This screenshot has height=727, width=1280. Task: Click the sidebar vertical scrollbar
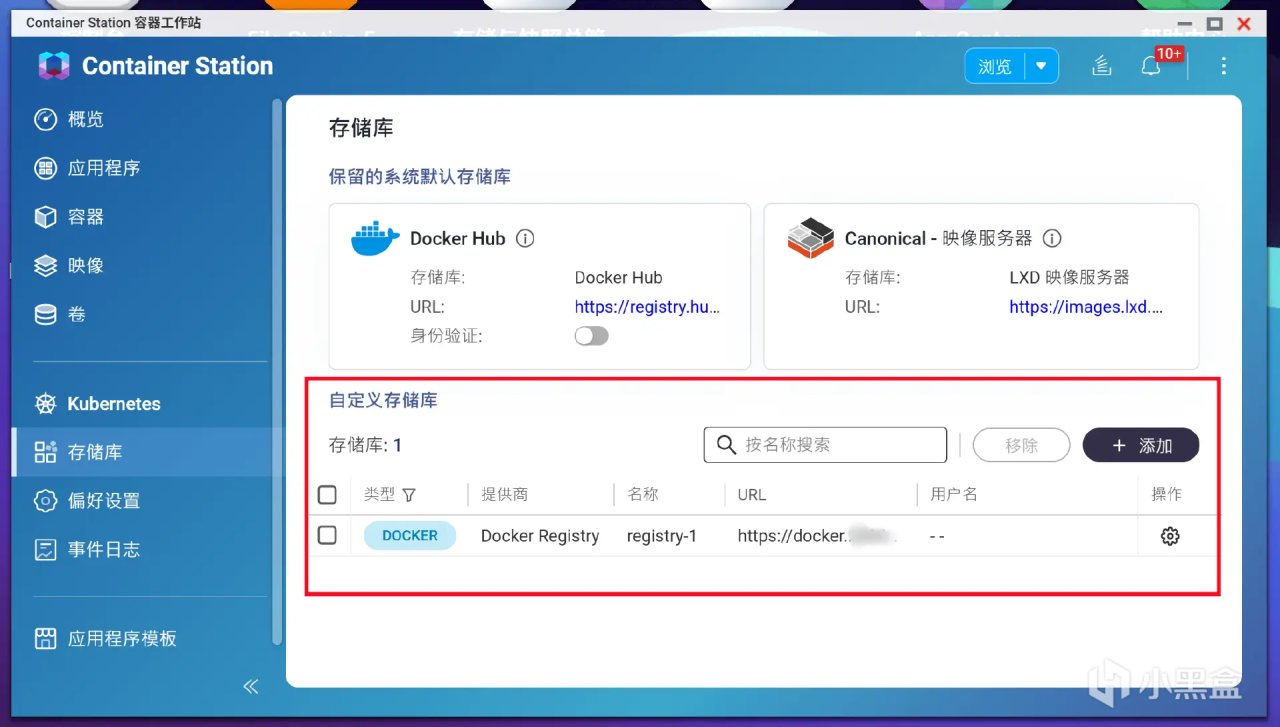click(x=278, y=370)
